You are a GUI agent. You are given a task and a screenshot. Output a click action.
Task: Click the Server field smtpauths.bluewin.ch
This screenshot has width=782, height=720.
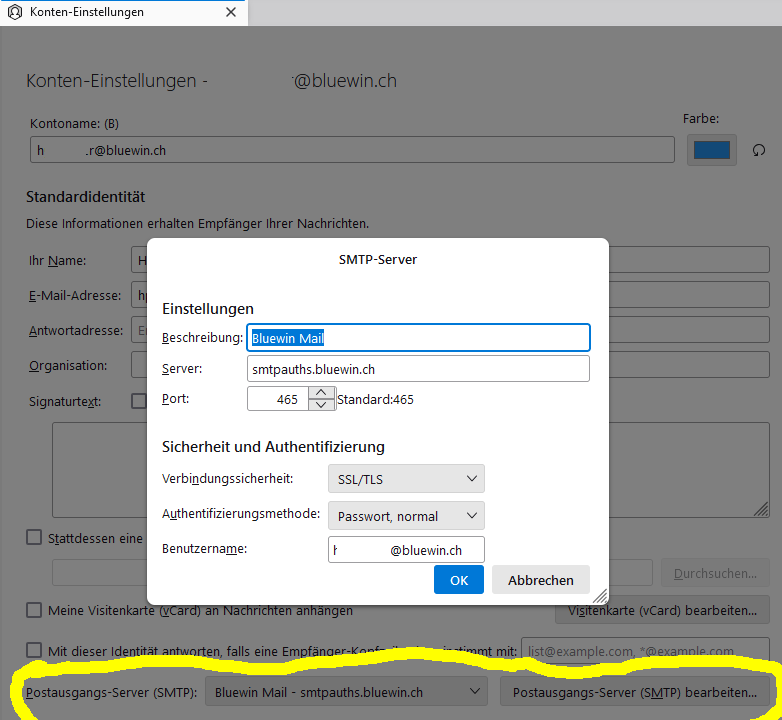coord(418,369)
